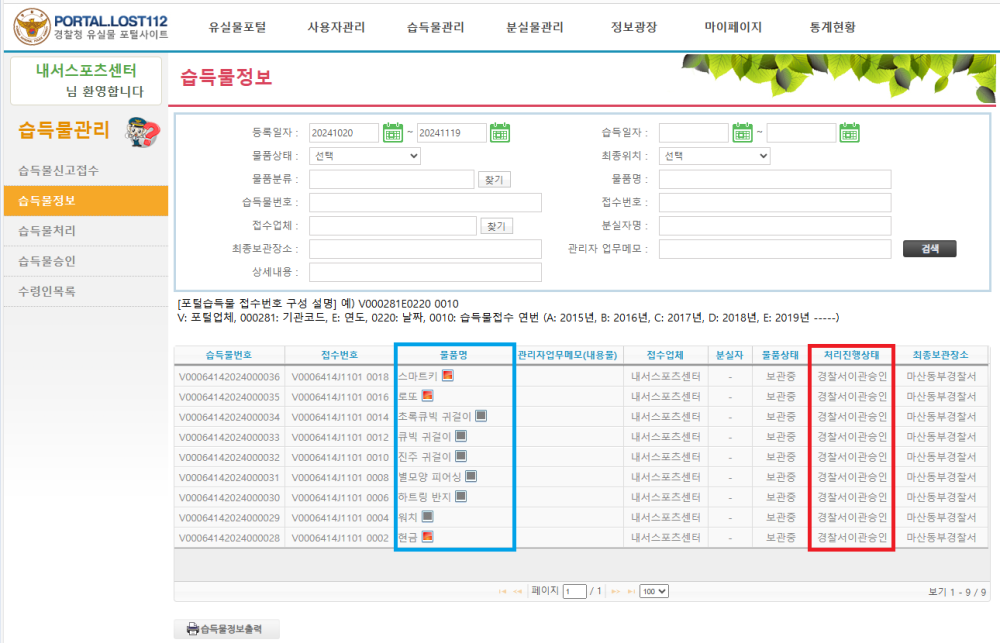This screenshot has height=643, width=1000.
Task: Select 습득물처리 in the sidebar
Action: click(46, 231)
